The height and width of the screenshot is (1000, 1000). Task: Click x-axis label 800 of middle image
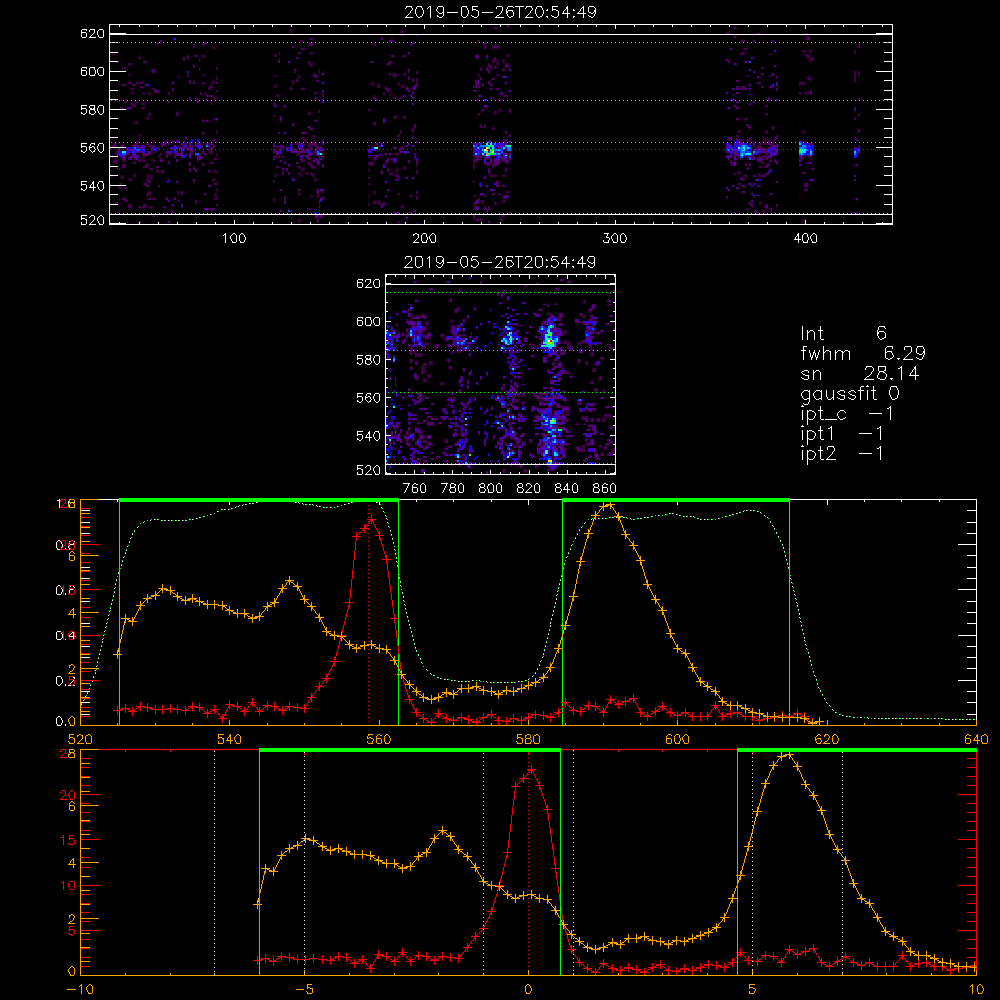(490, 489)
